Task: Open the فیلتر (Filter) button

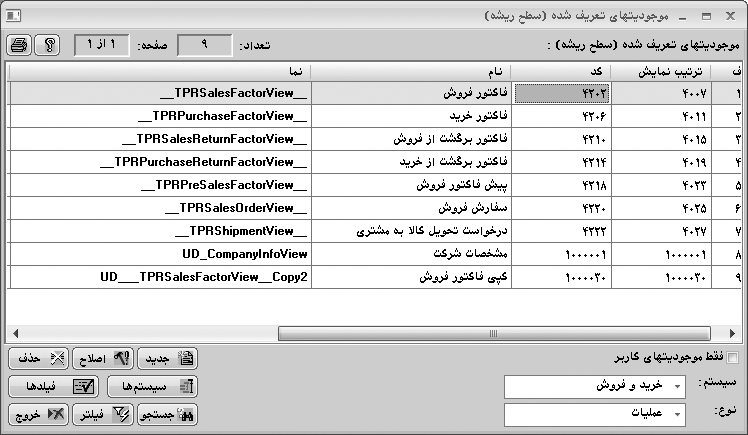Action: pyautogui.click(x=103, y=414)
